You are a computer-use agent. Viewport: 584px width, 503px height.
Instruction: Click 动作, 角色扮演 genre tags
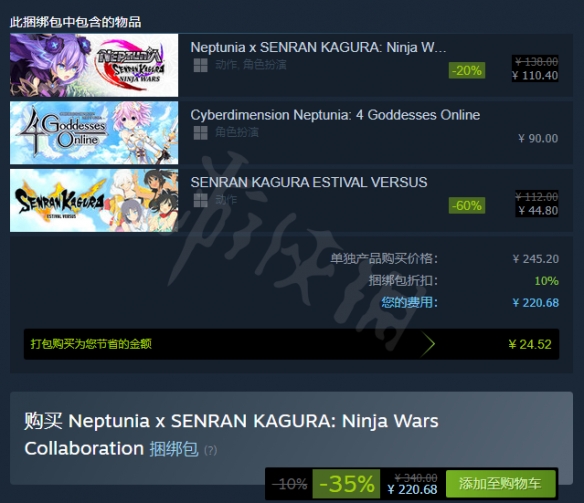(x=251, y=65)
